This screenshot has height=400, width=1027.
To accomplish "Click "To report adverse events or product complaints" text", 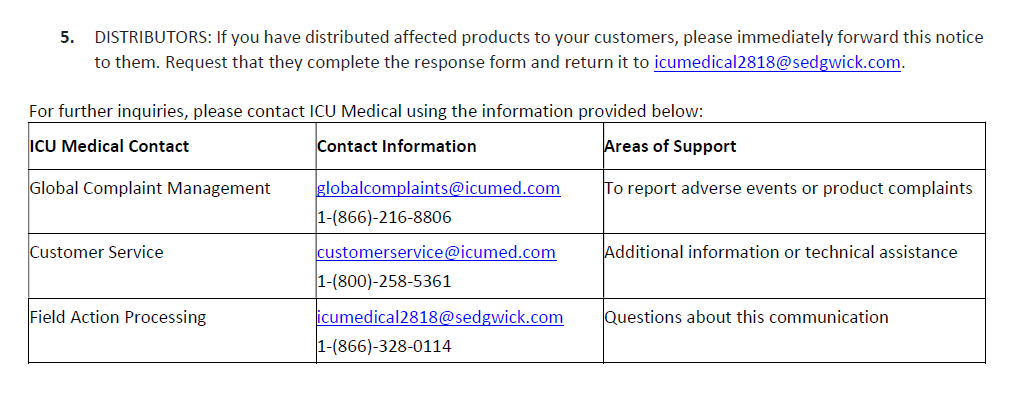I will (788, 188).
